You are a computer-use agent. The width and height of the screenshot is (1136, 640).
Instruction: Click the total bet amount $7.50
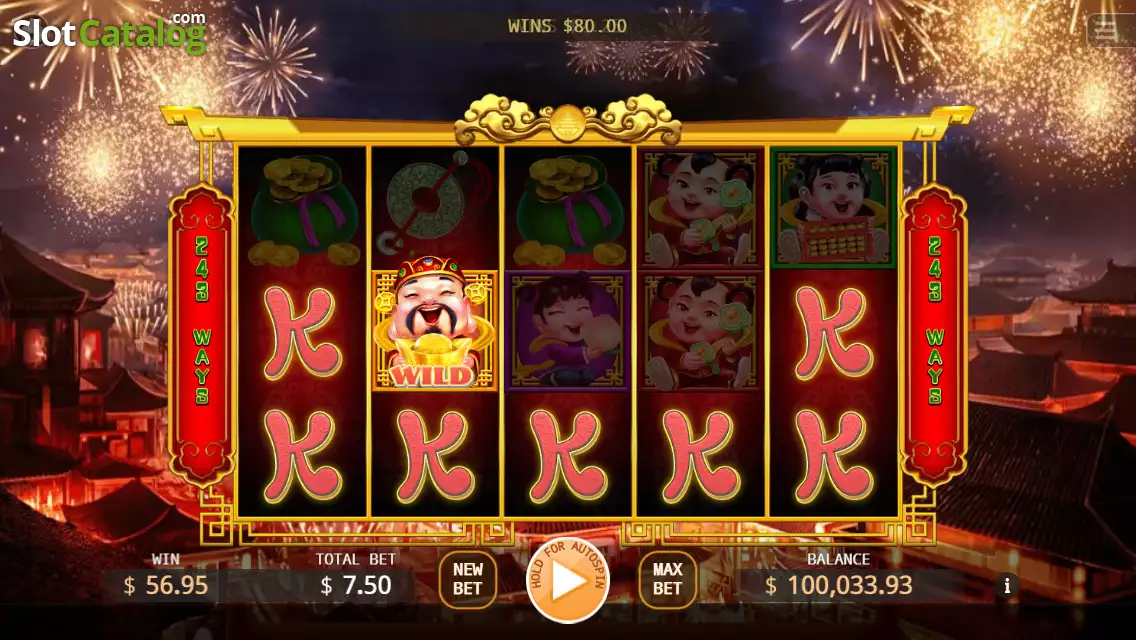356,585
